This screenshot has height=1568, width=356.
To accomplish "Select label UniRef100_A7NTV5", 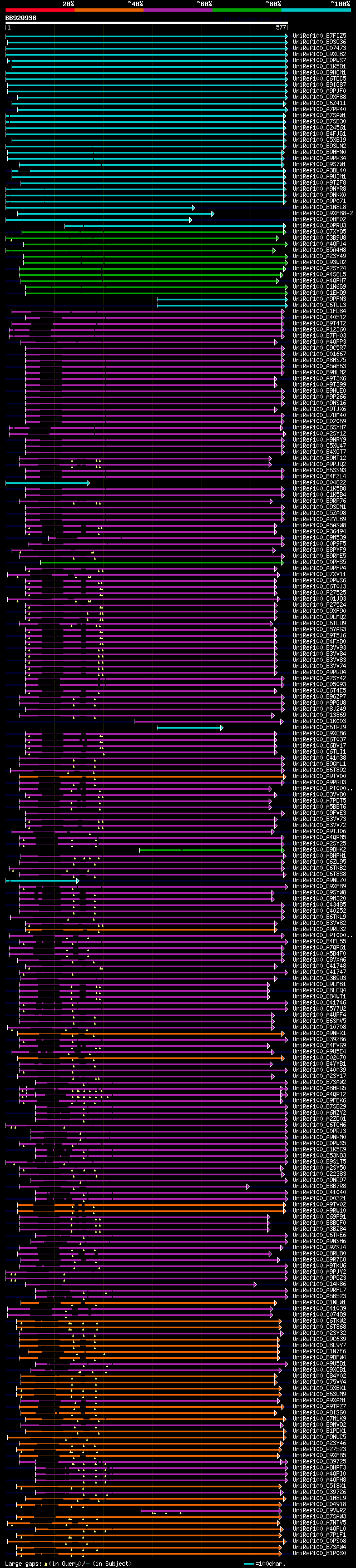I will coord(319,1522).
